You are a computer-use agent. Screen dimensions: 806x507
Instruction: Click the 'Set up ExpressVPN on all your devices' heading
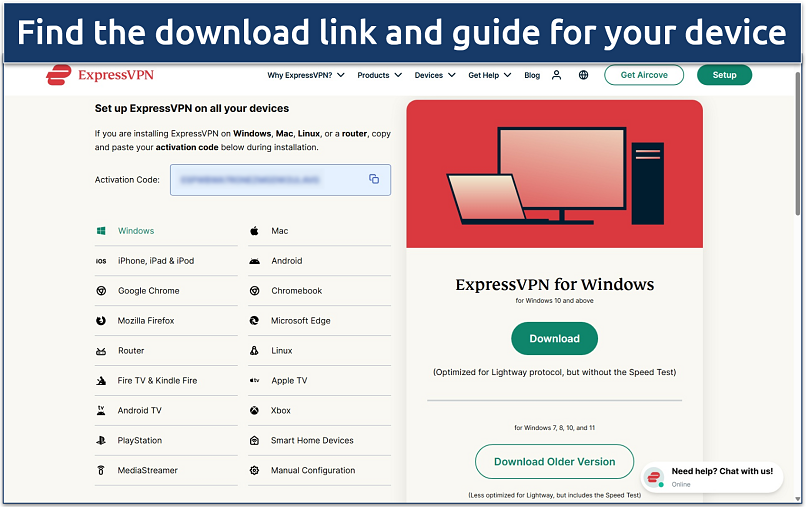tap(192, 108)
